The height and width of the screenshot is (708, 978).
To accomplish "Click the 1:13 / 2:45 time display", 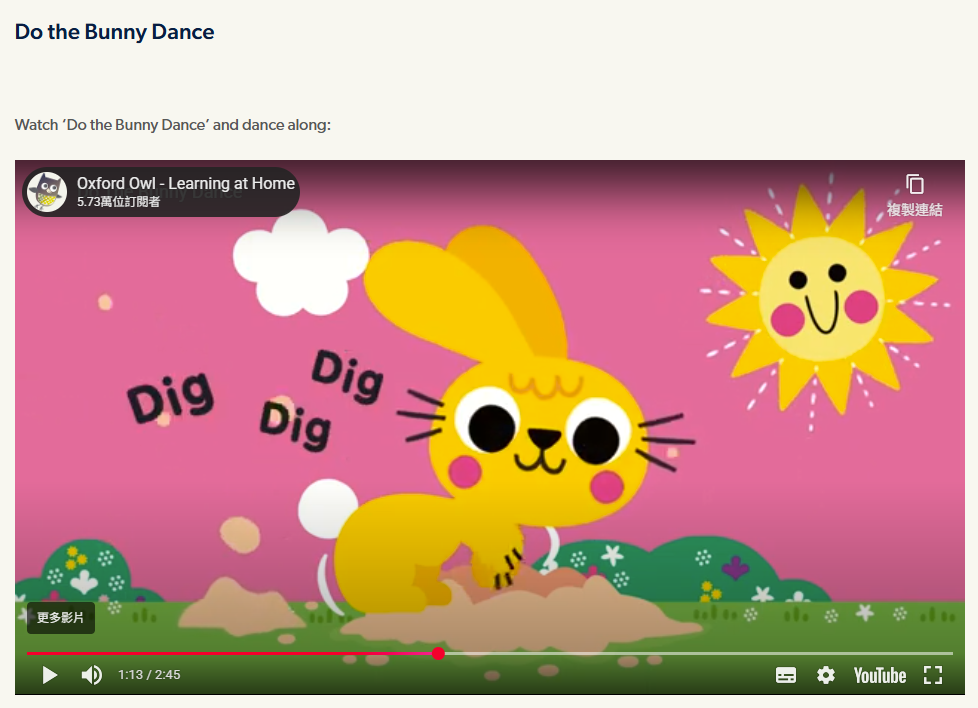I will pyautogui.click(x=149, y=675).
